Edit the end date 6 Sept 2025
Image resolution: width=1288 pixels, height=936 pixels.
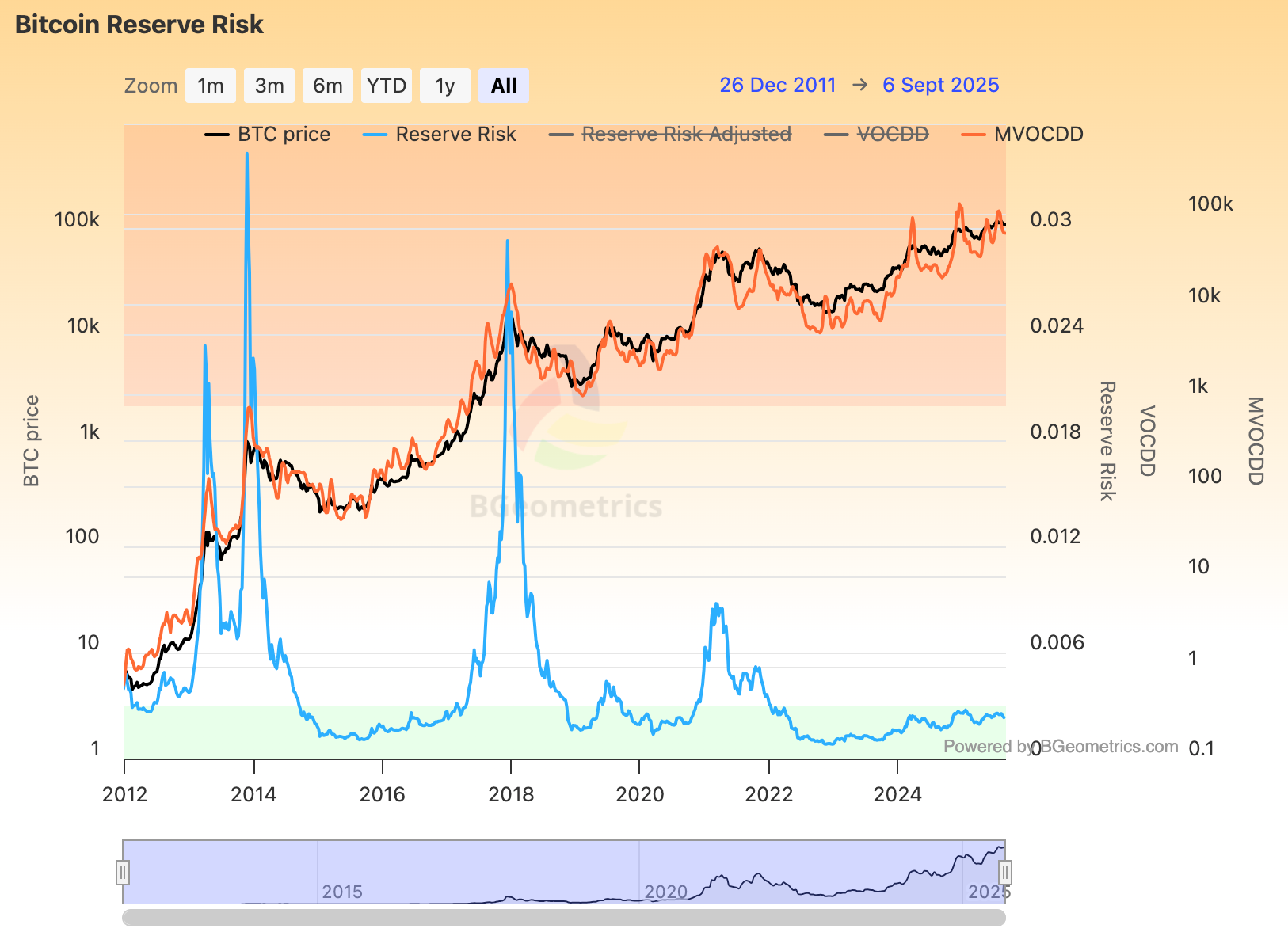click(x=940, y=86)
